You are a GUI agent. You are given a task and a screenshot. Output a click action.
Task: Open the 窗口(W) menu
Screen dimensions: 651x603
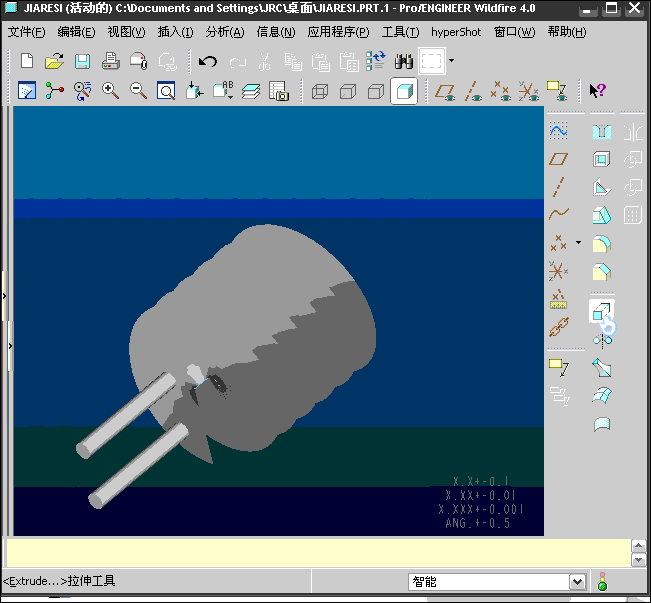tap(514, 32)
